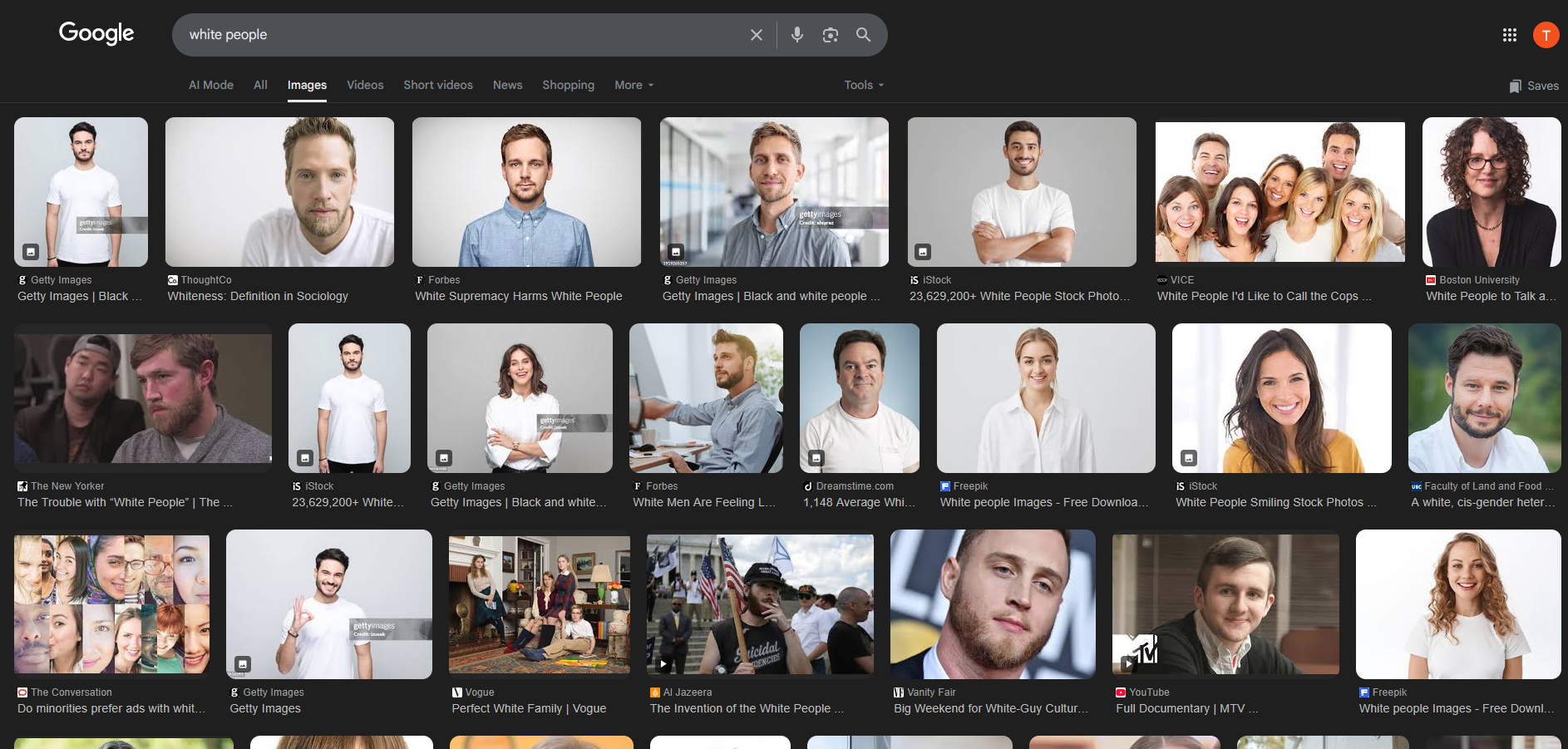Open The New Yorker two men thumbnail
The image size is (1568, 749).
[143, 398]
